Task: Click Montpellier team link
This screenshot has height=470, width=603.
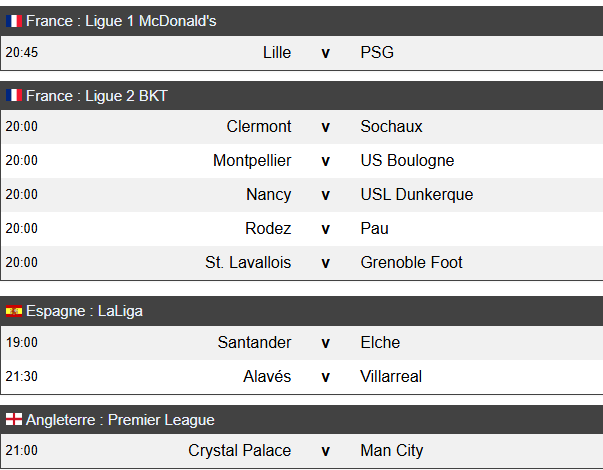Action: point(252,161)
